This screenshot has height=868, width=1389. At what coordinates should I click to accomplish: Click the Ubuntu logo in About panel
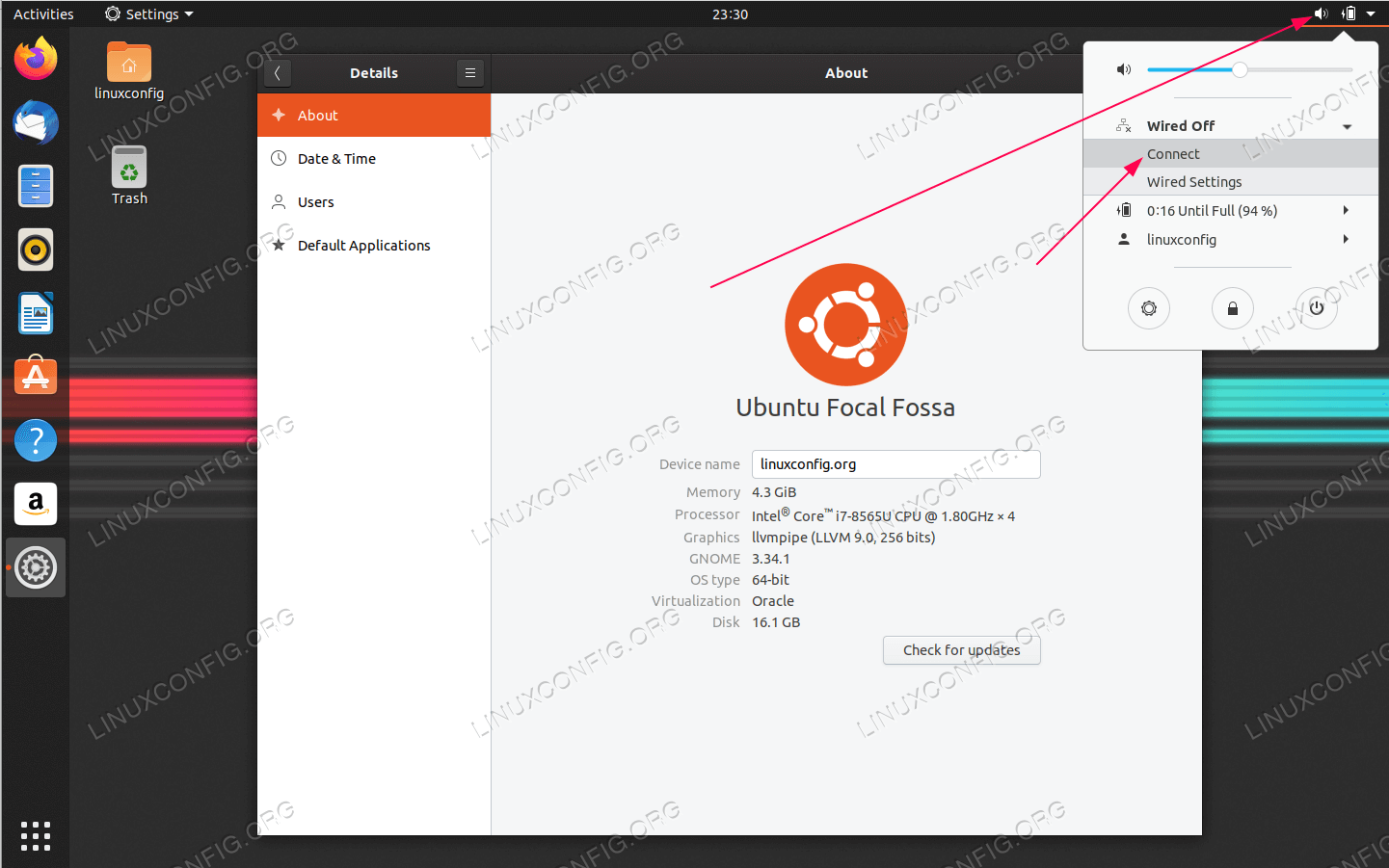(x=846, y=325)
